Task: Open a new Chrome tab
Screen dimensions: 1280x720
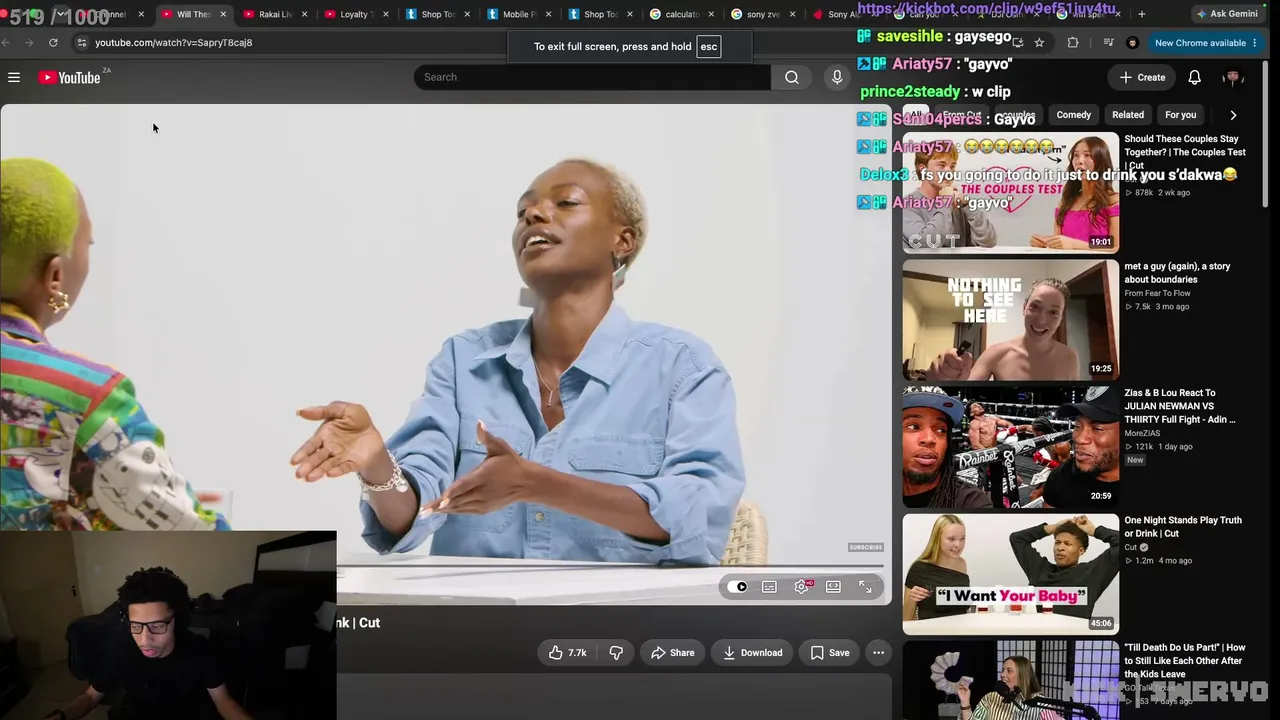Action: pos(1141,14)
